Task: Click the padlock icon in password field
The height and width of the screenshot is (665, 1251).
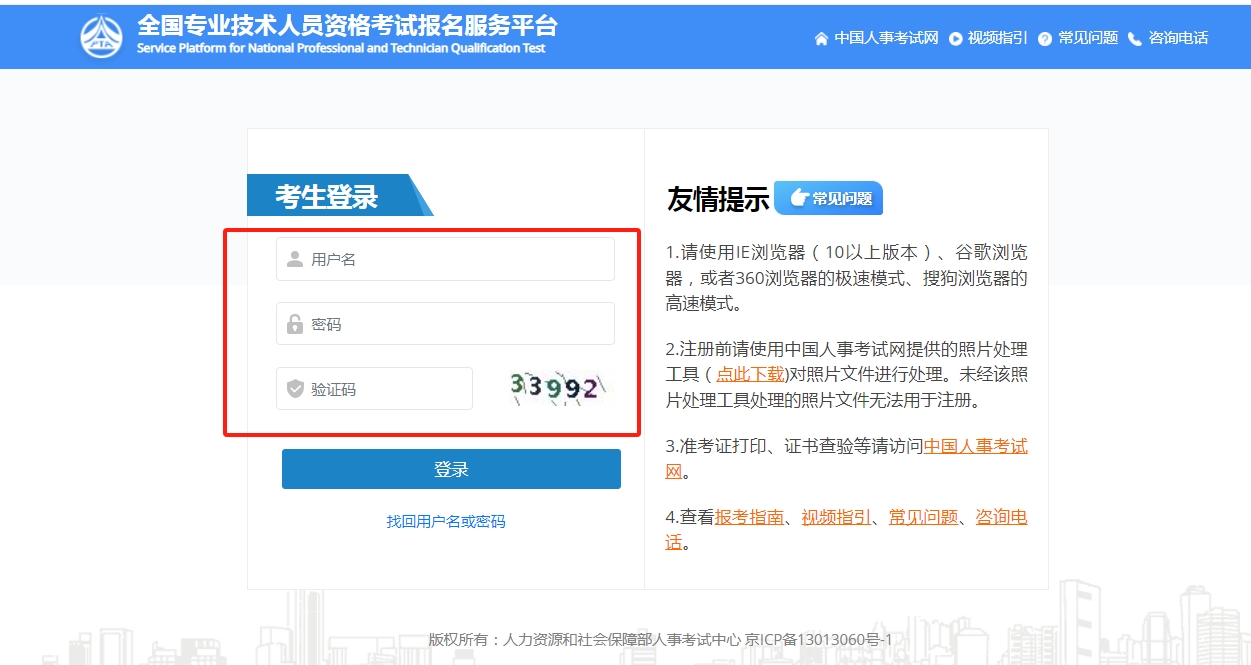Action: [295, 325]
